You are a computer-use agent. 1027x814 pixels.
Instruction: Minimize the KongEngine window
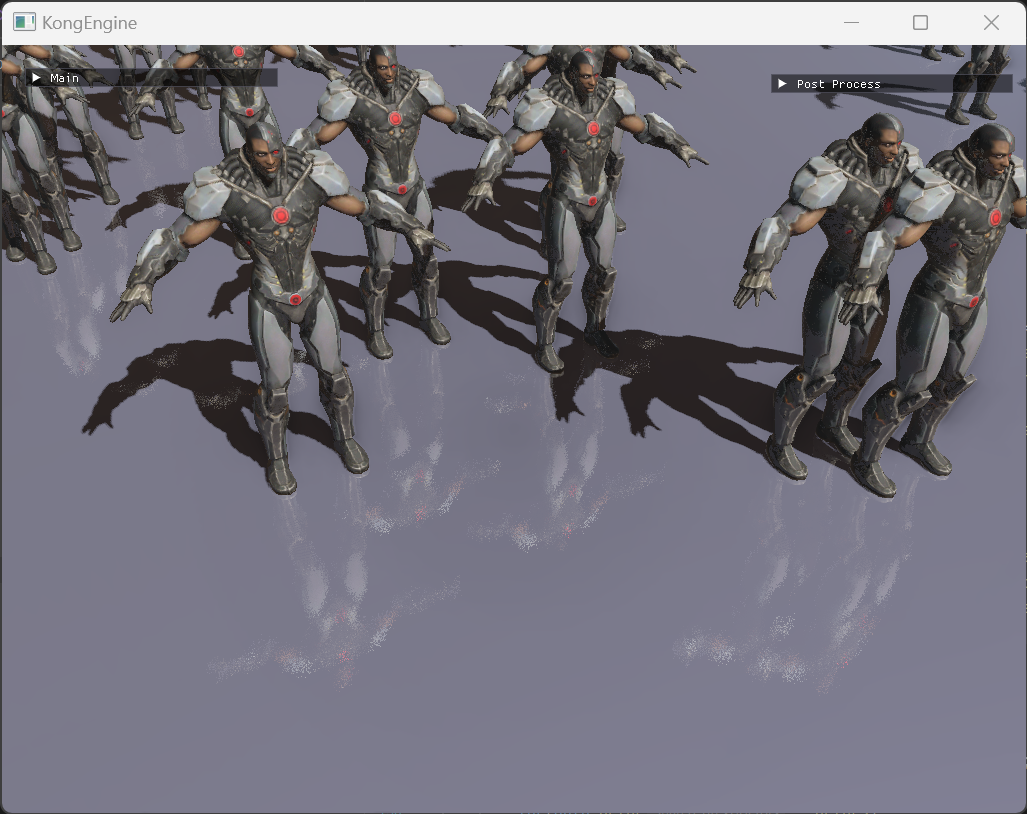(851, 22)
